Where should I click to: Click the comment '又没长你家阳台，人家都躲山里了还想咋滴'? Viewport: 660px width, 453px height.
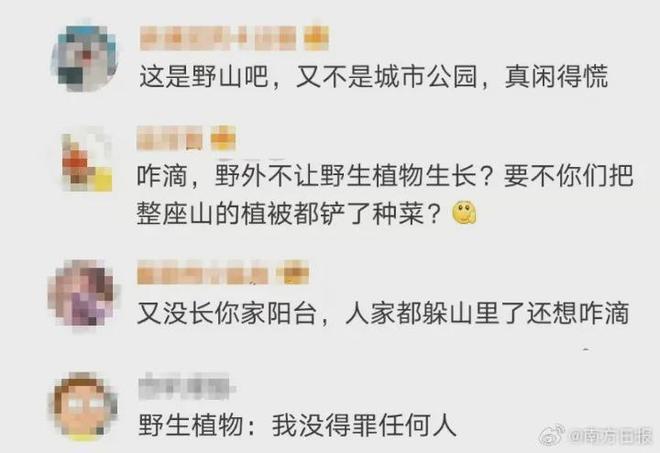point(383,313)
